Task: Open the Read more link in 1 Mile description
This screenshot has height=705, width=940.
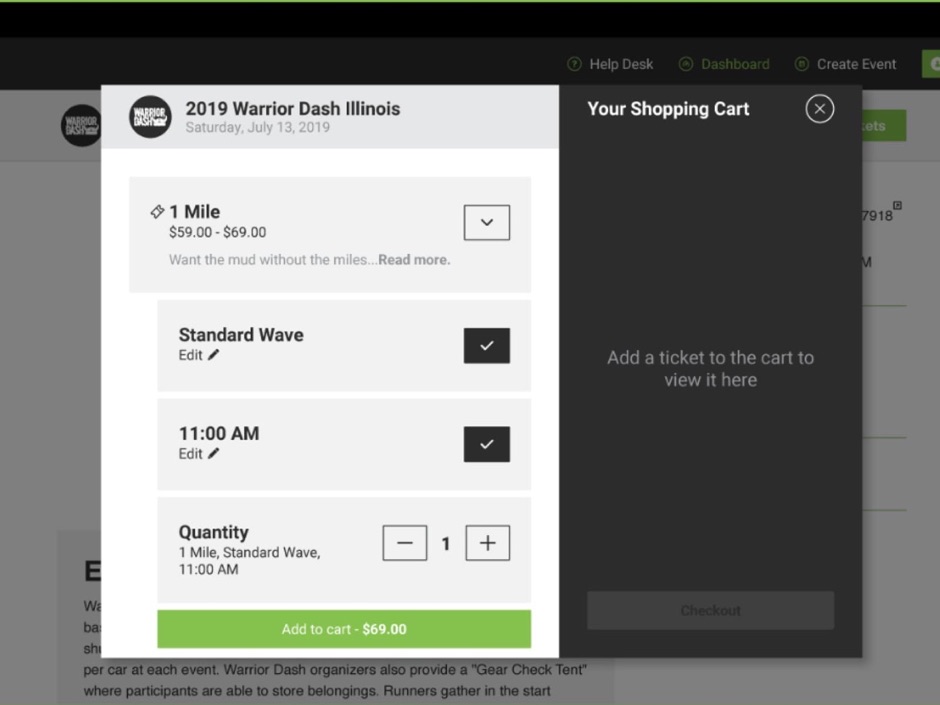Action: pos(414,260)
